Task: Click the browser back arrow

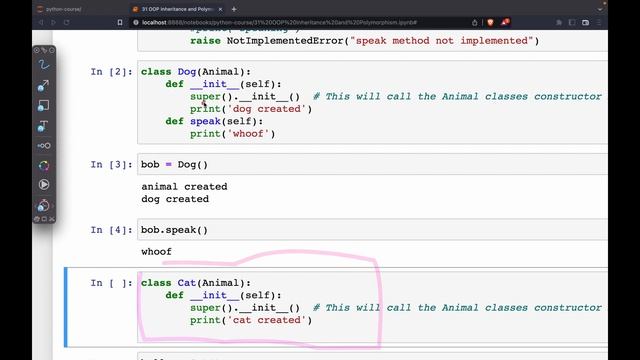Action: (x=41, y=22)
